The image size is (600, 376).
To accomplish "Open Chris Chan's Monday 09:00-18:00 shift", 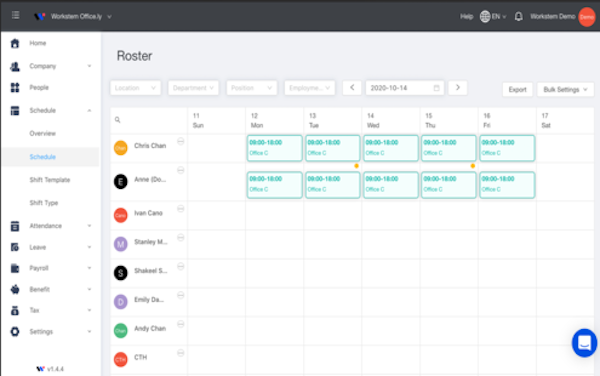I will pyautogui.click(x=275, y=148).
